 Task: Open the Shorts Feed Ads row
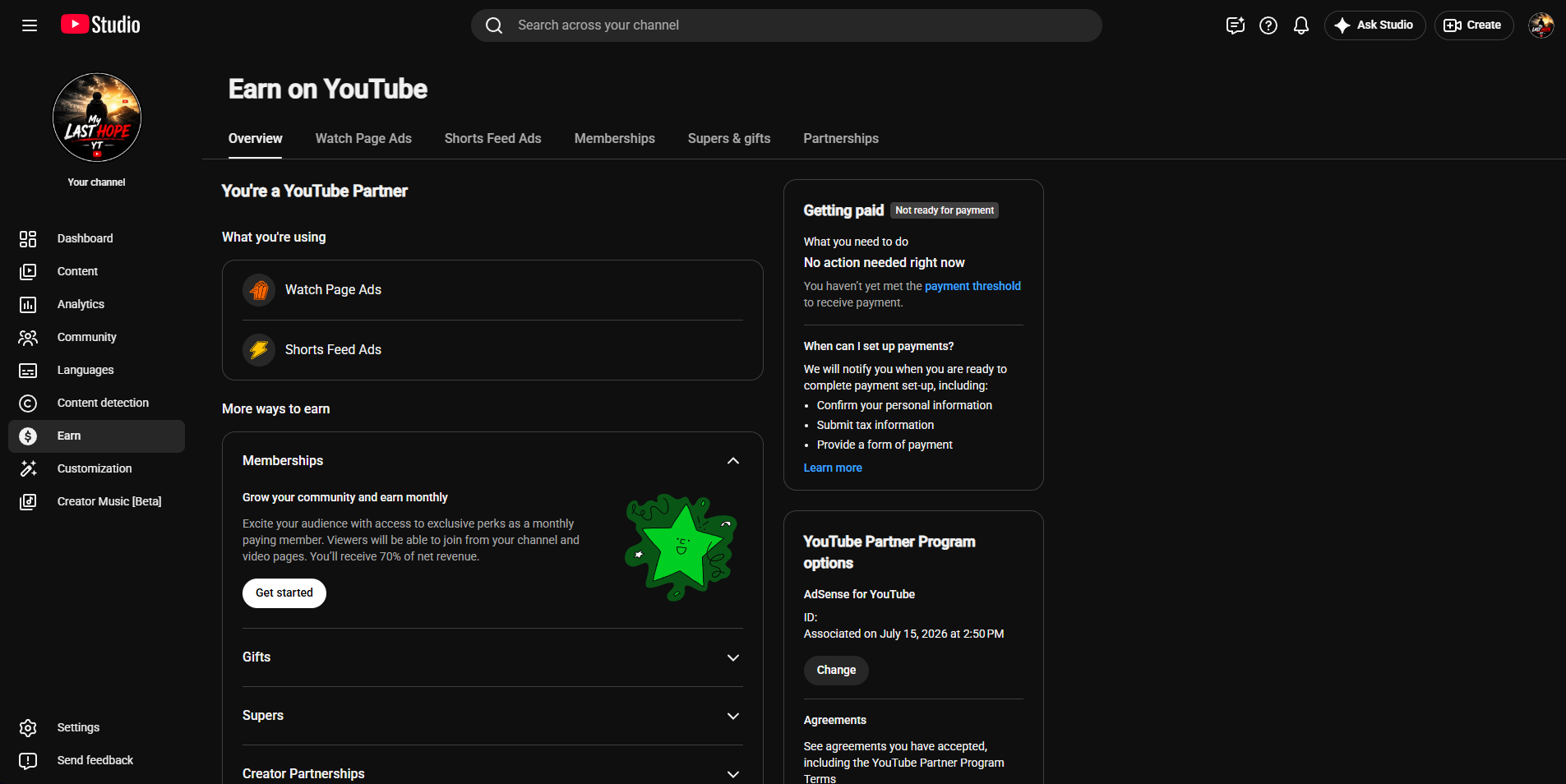click(492, 350)
